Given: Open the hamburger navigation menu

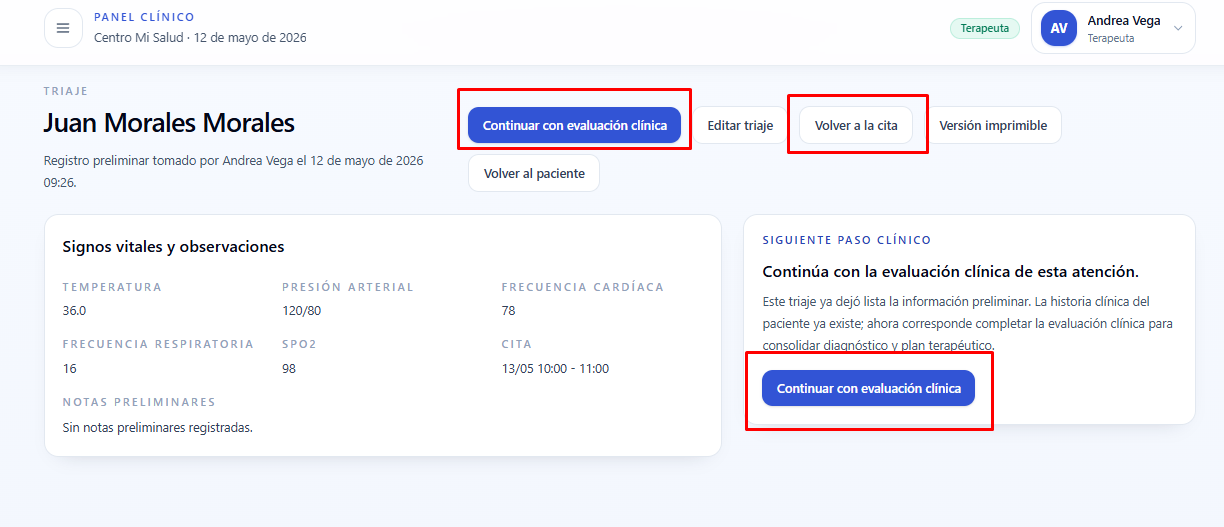Looking at the screenshot, I should 63,28.
